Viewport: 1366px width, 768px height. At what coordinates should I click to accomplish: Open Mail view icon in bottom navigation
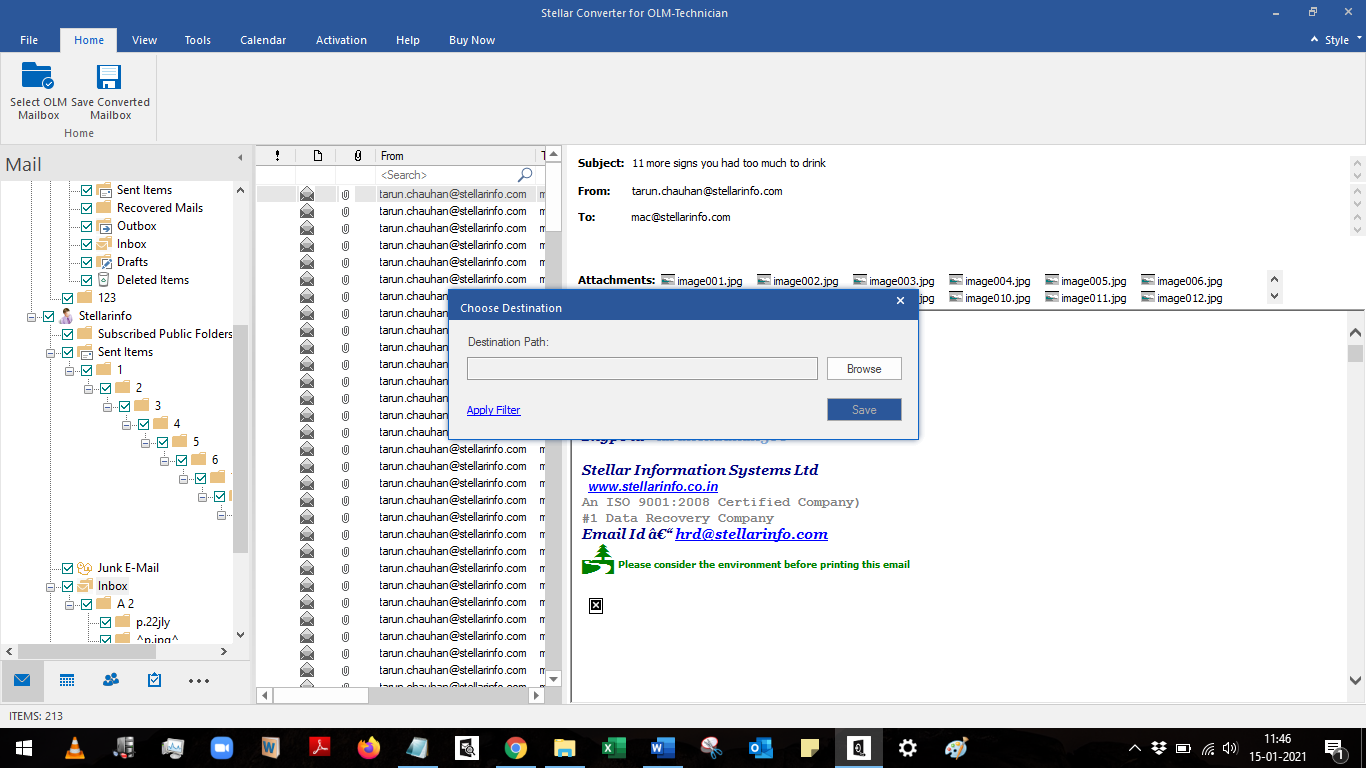[x=22, y=680]
